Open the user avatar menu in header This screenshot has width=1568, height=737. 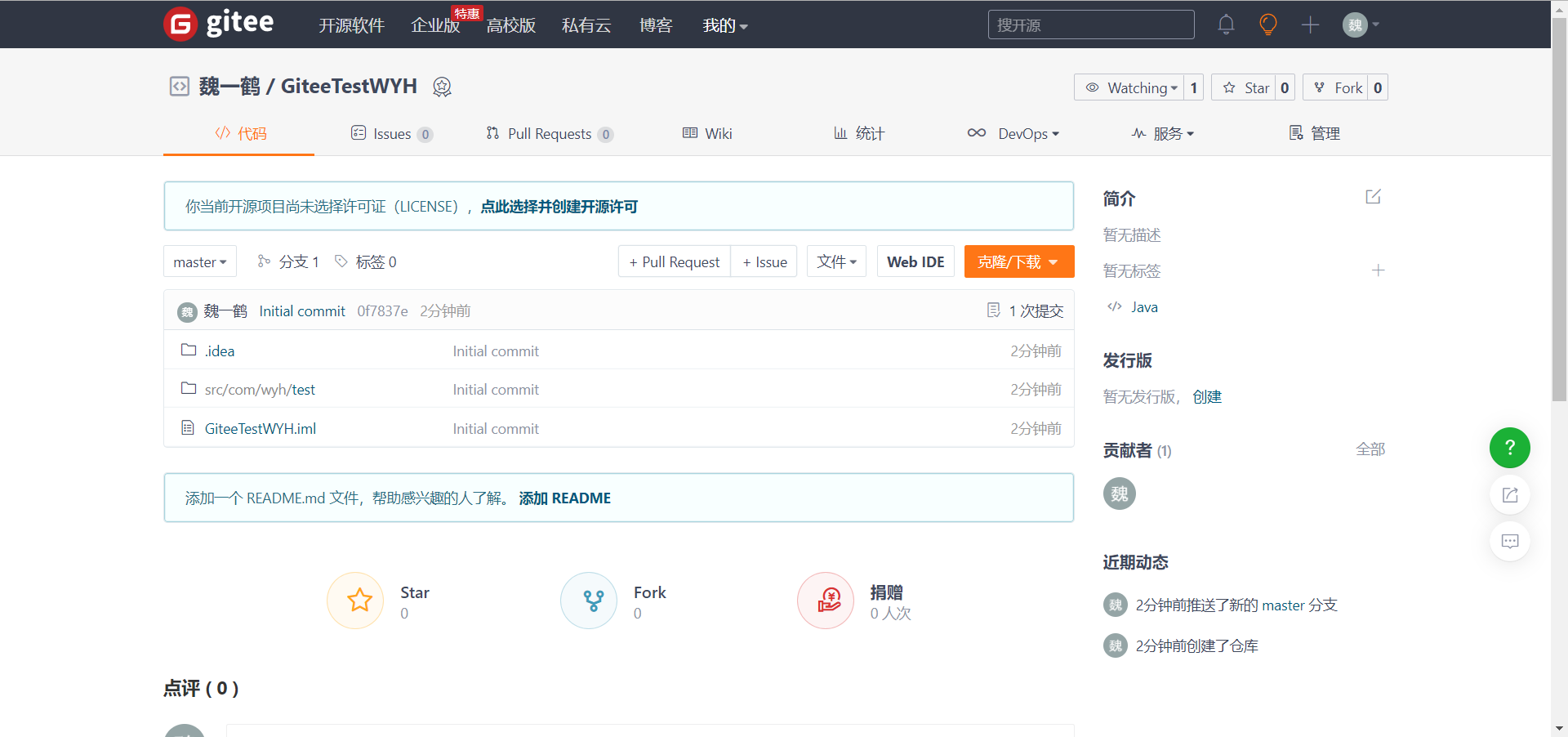(x=1361, y=25)
